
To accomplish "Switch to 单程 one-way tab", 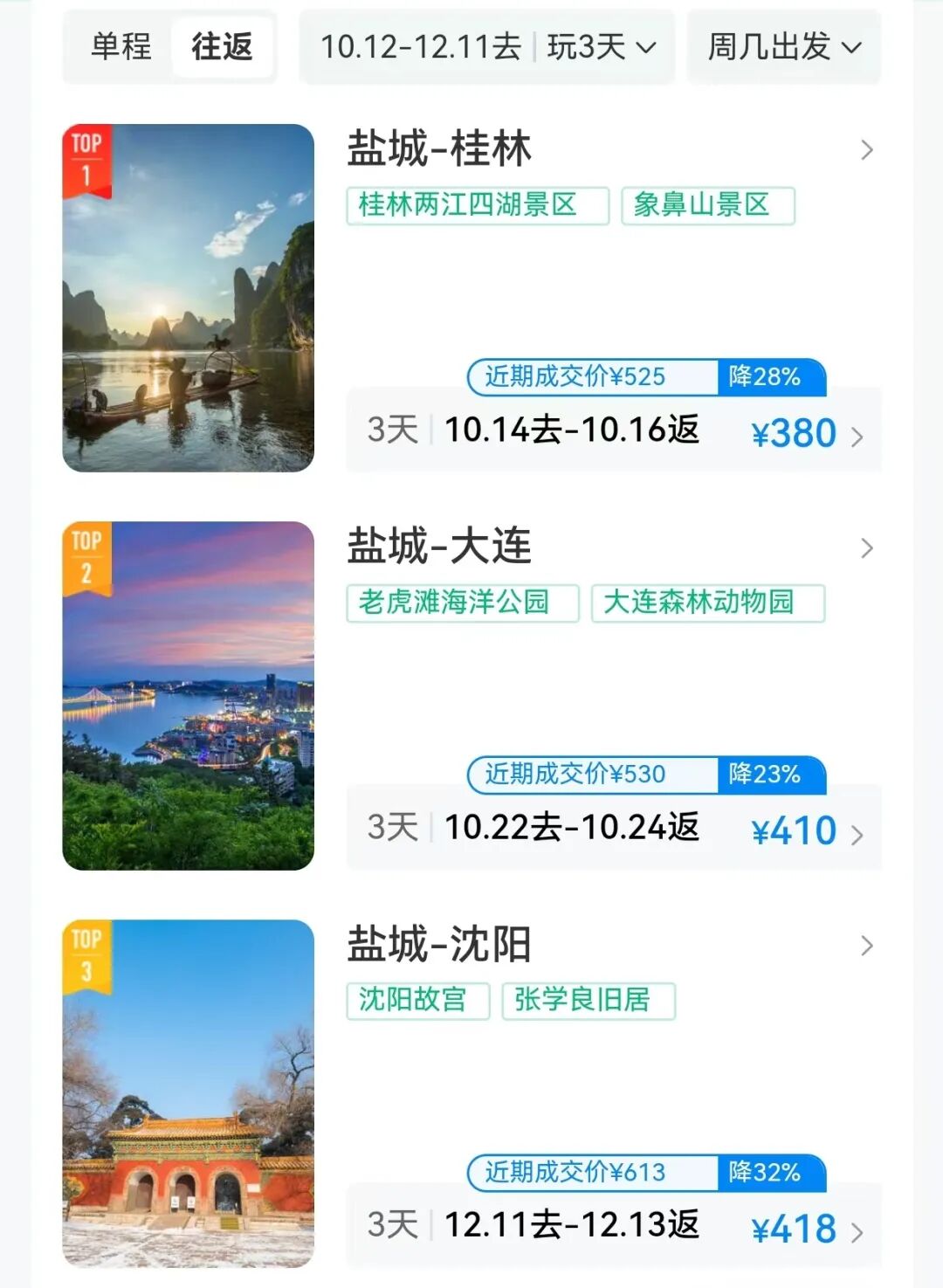I will [x=121, y=46].
